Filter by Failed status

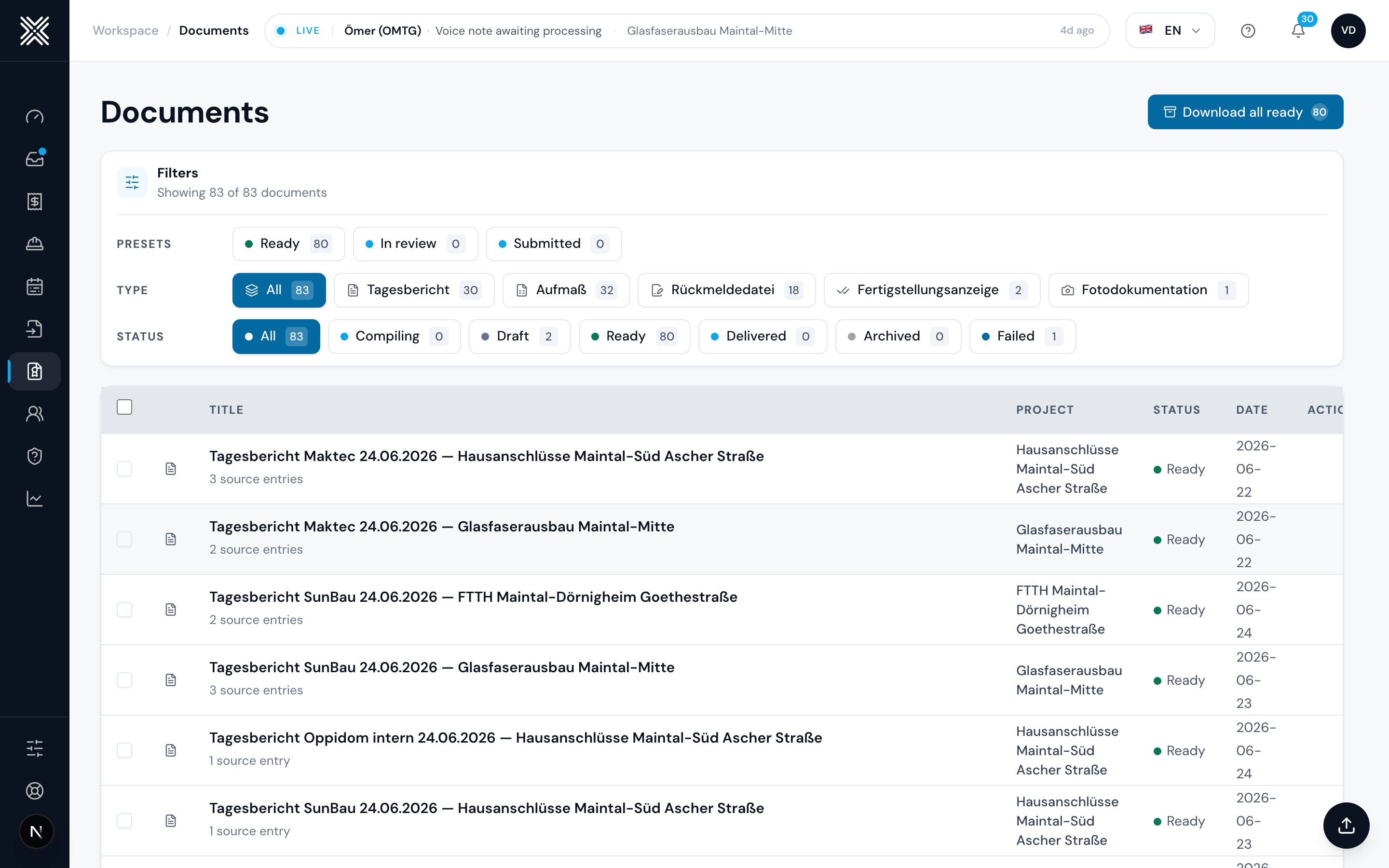pos(1023,337)
